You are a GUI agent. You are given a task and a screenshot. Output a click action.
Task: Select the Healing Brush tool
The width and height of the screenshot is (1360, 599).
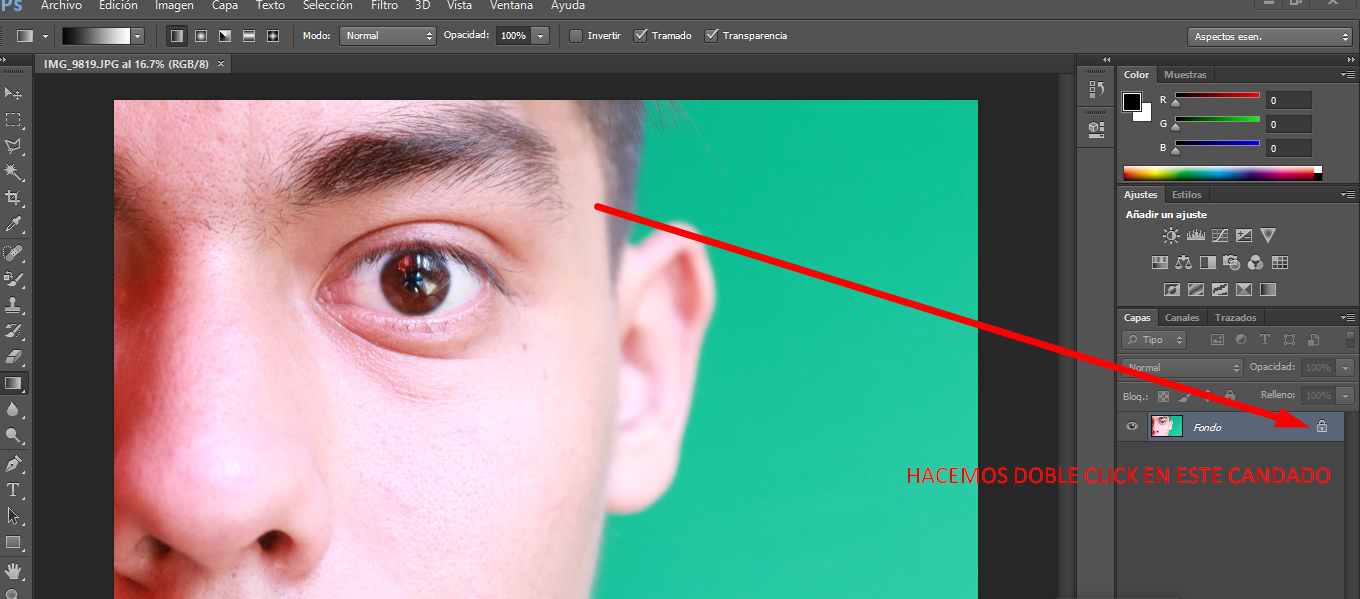[14, 252]
